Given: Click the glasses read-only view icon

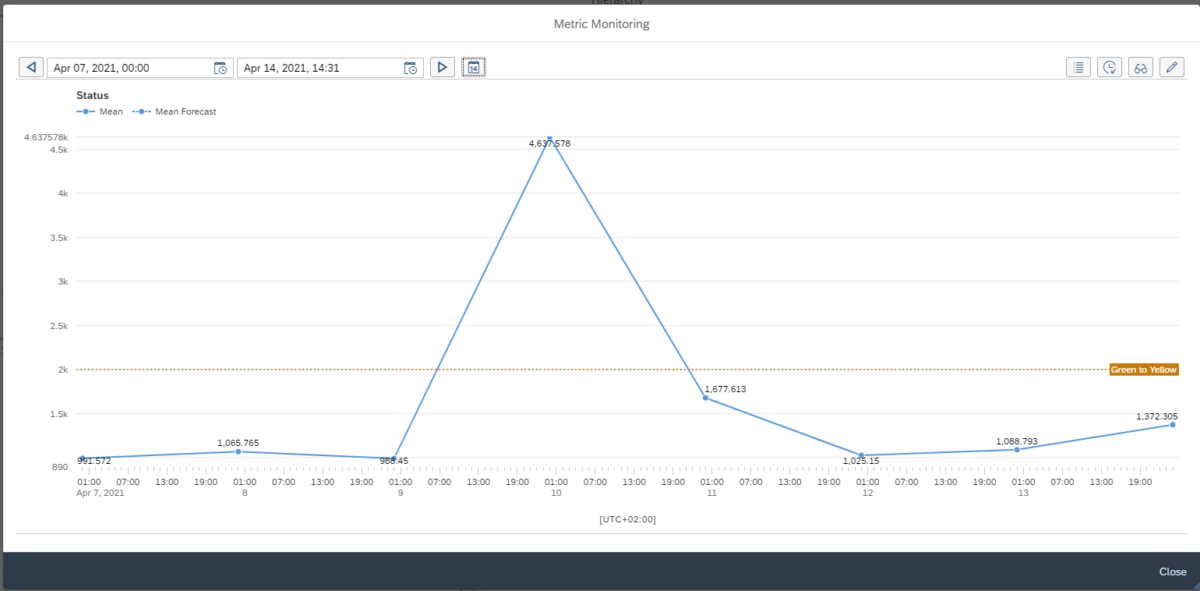Looking at the screenshot, I should tap(1140, 67).
